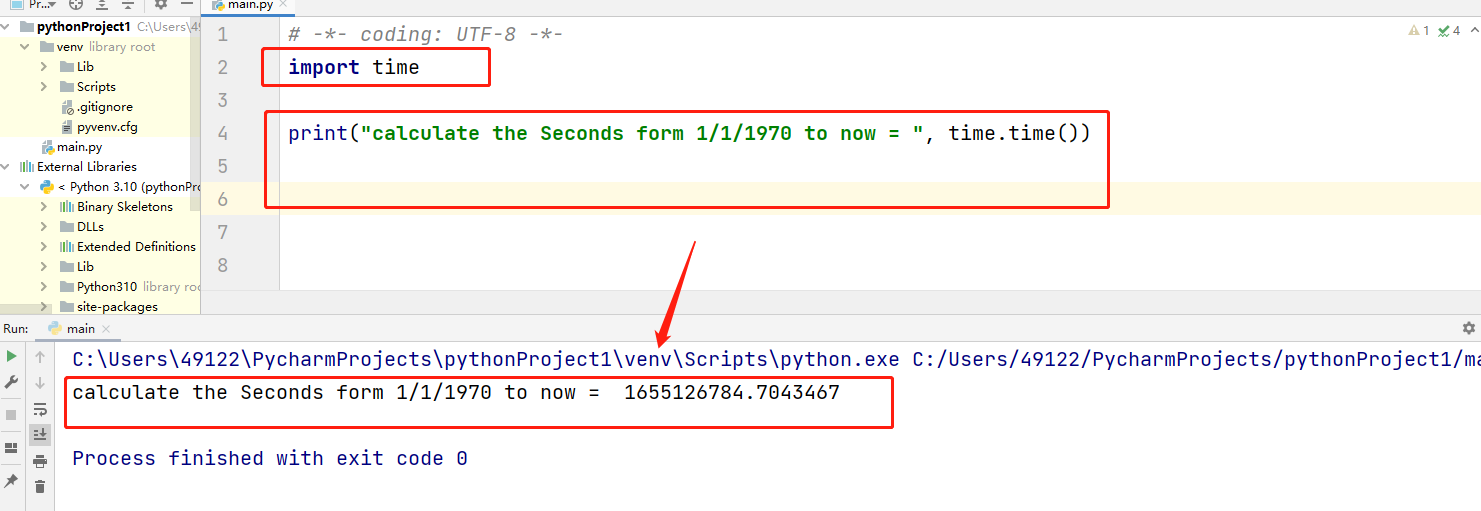This screenshot has width=1481, height=511.
Task: Open Project panel options gear
Action: coord(160,5)
